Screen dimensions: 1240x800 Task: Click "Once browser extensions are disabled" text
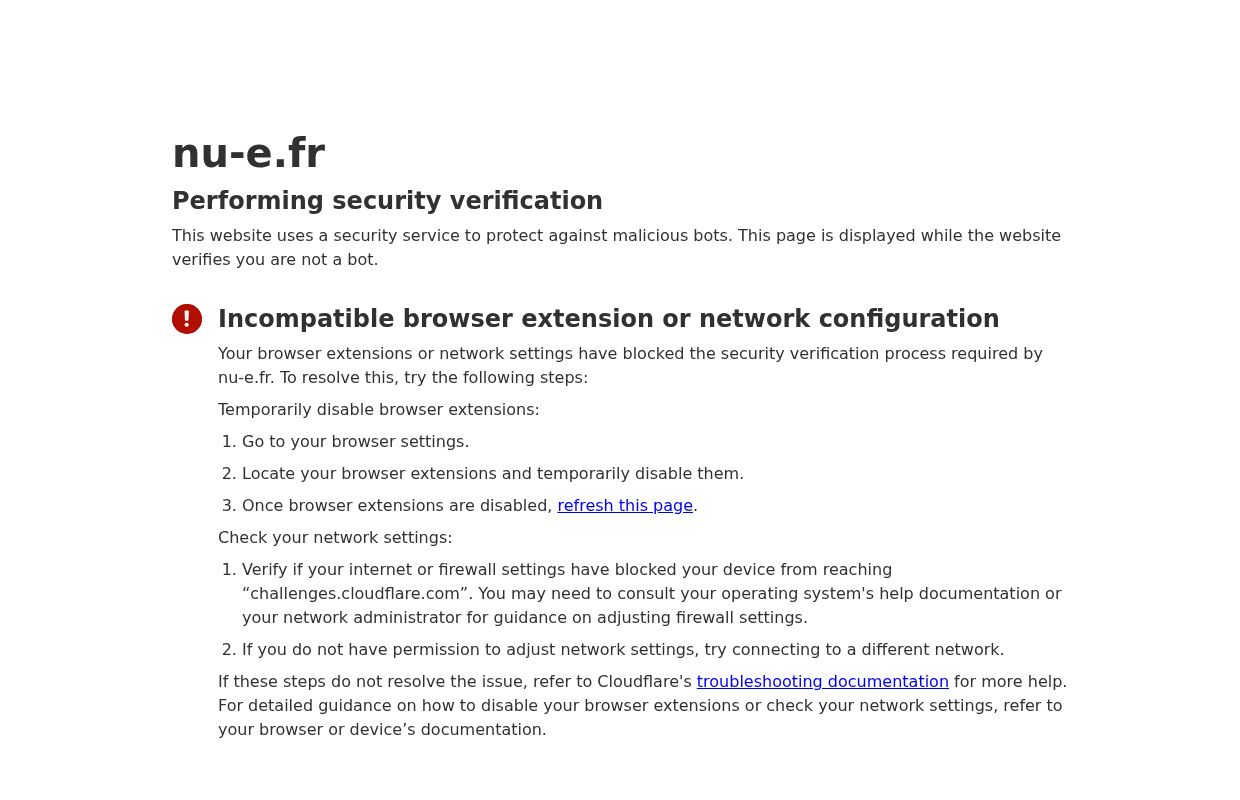[397, 506]
